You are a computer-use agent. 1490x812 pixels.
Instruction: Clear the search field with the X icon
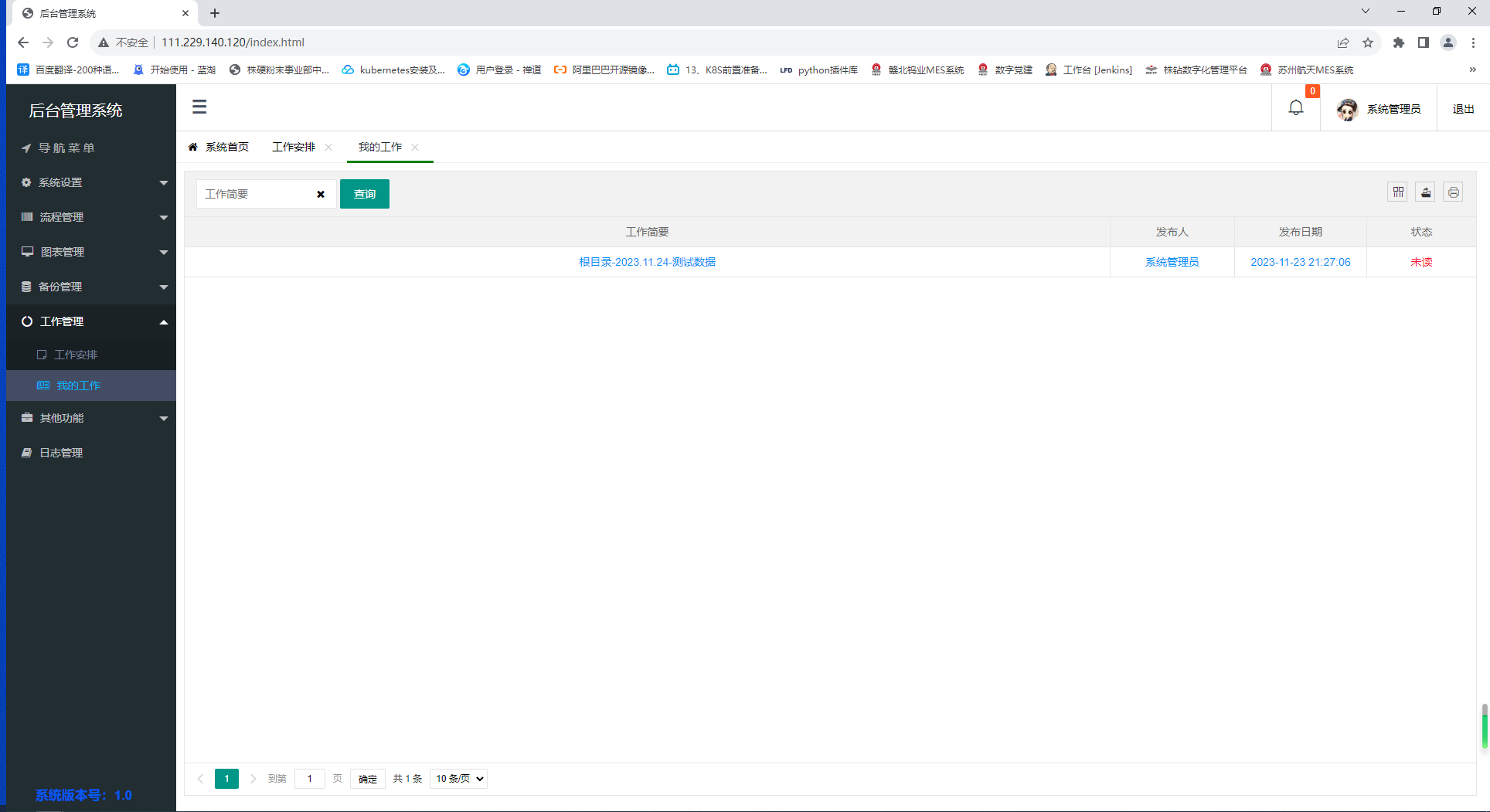click(321, 194)
